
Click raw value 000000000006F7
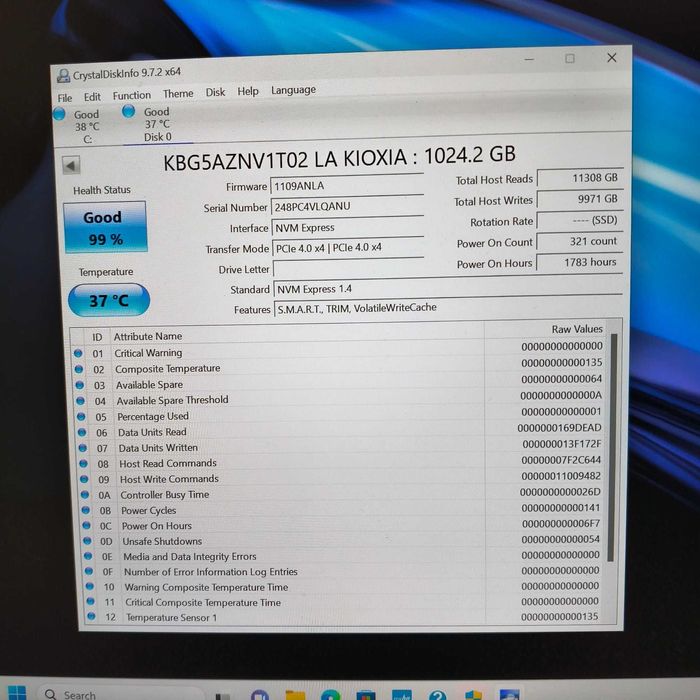[561, 523]
